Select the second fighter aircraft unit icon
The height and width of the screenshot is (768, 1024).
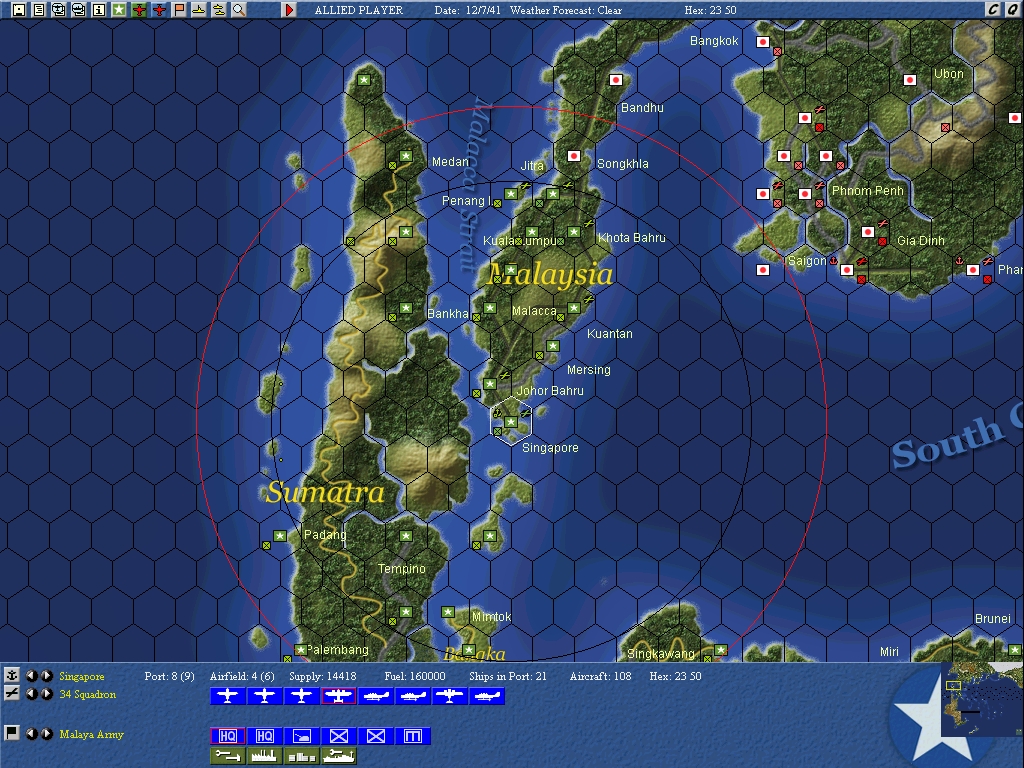tap(264, 696)
